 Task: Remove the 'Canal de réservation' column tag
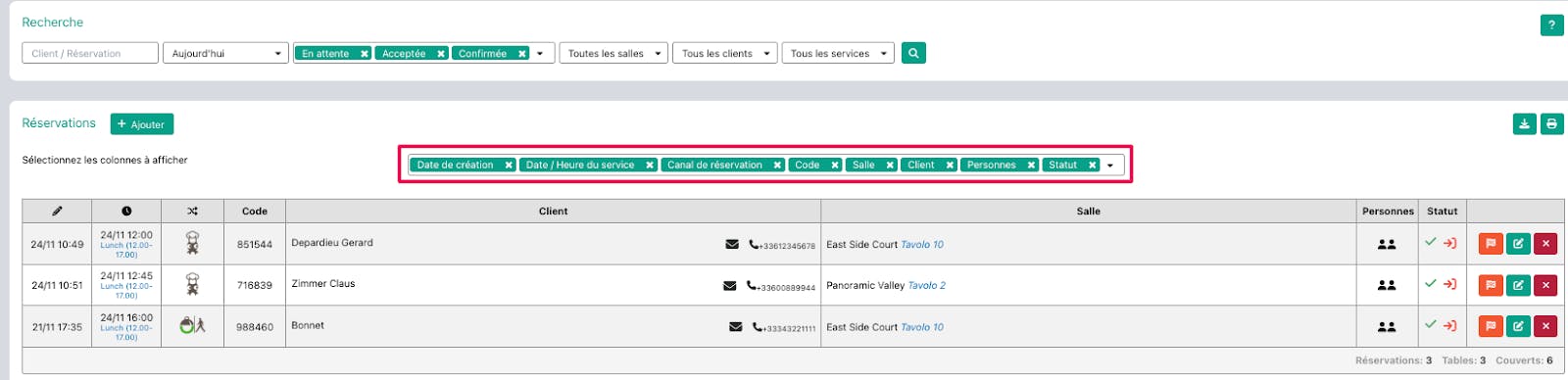pyautogui.click(x=777, y=166)
